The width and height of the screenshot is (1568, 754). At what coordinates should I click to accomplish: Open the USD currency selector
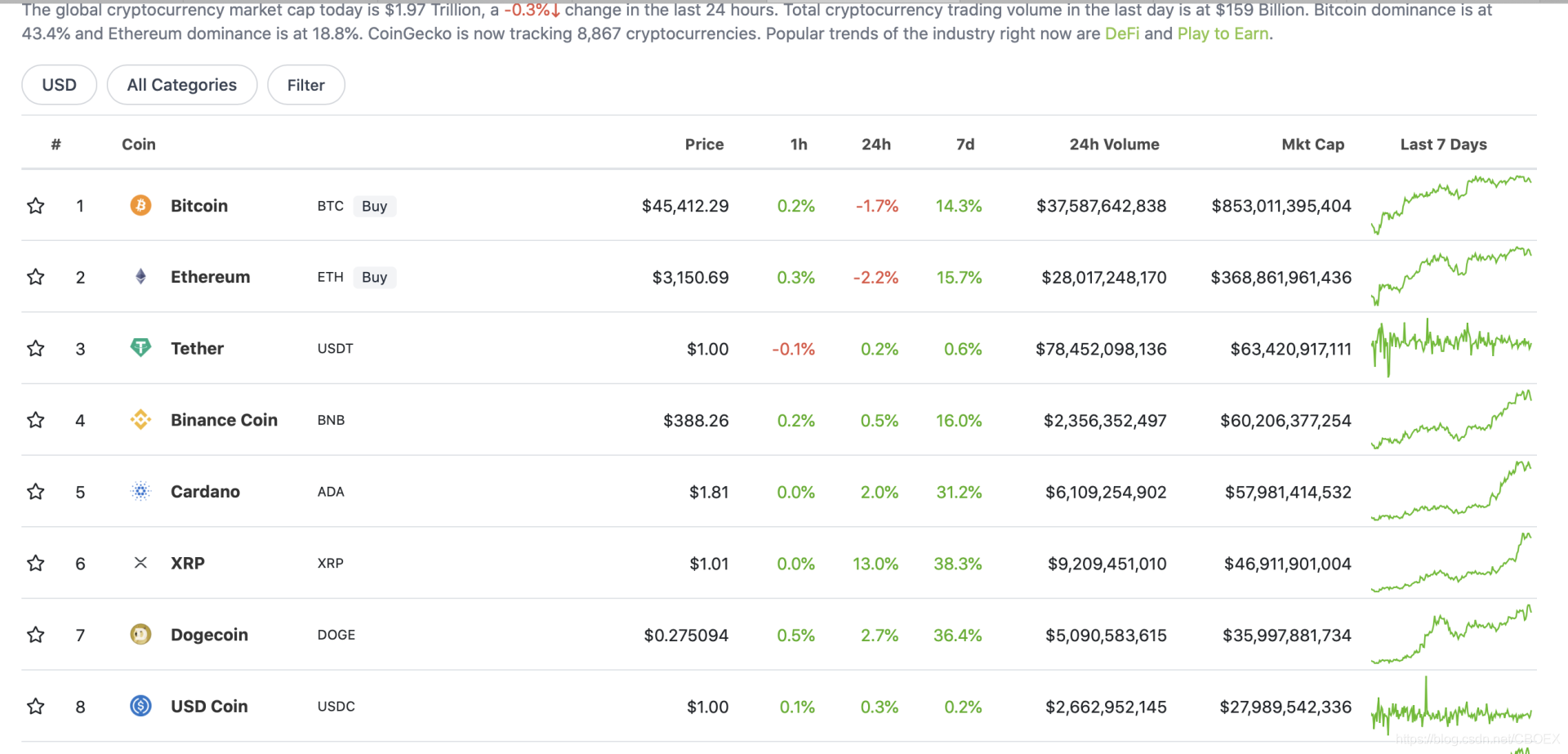point(59,85)
